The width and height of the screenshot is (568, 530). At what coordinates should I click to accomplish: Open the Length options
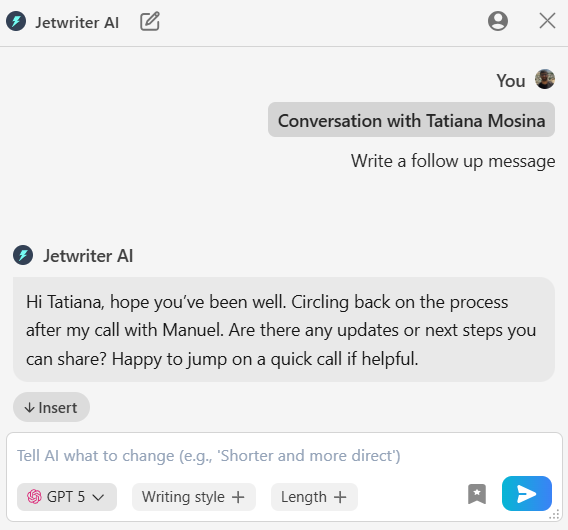(314, 497)
